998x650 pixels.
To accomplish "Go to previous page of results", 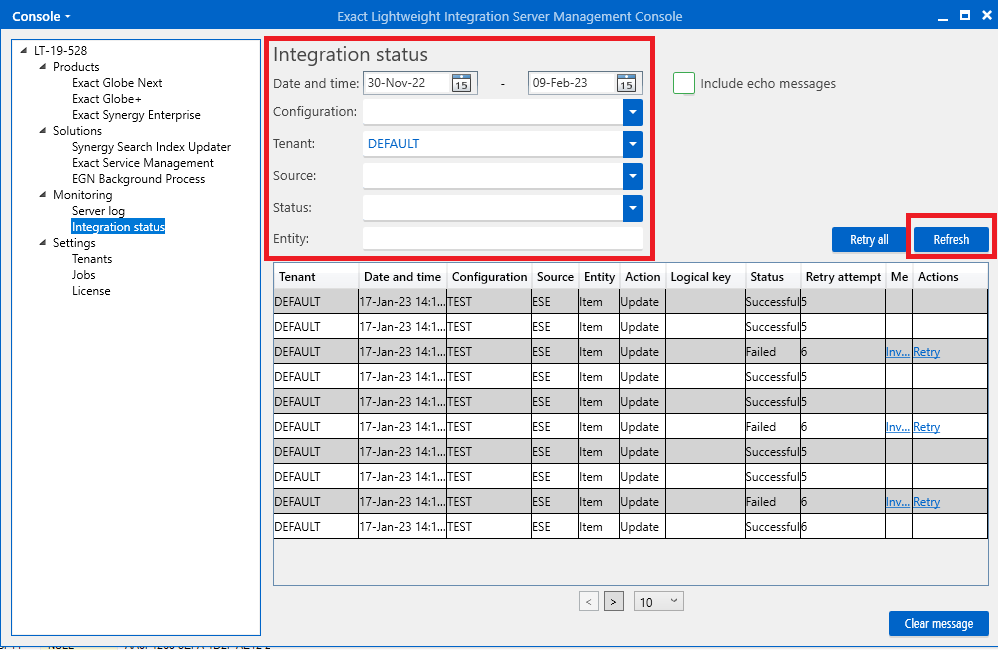I will click(589, 602).
